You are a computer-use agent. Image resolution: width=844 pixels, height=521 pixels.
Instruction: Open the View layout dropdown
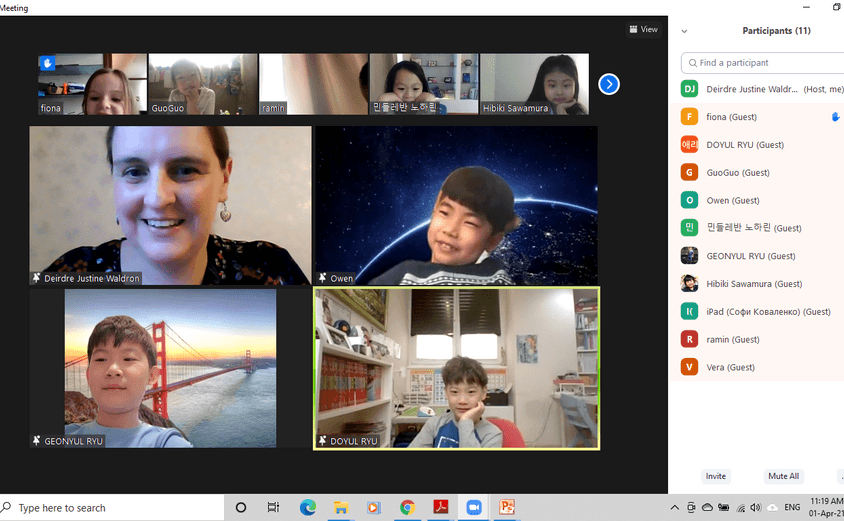pyautogui.click(x=643, y=30)
